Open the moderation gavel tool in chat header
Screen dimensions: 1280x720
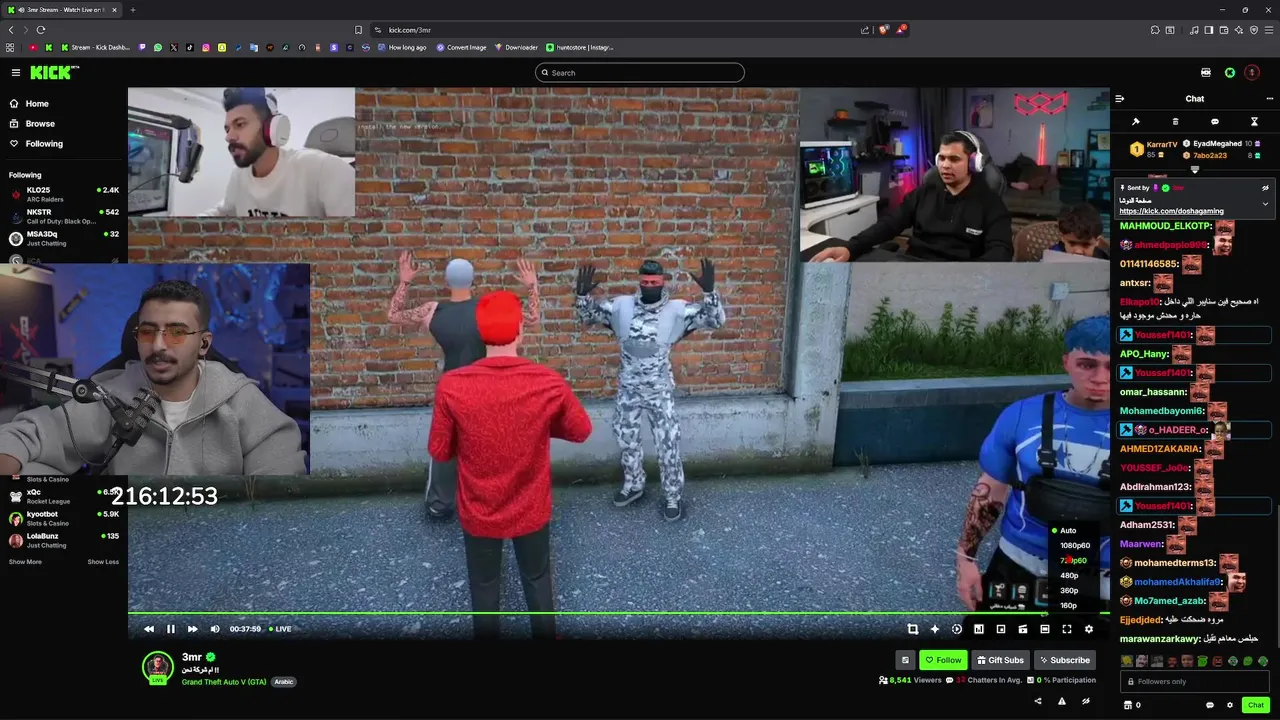point(1136,121)
